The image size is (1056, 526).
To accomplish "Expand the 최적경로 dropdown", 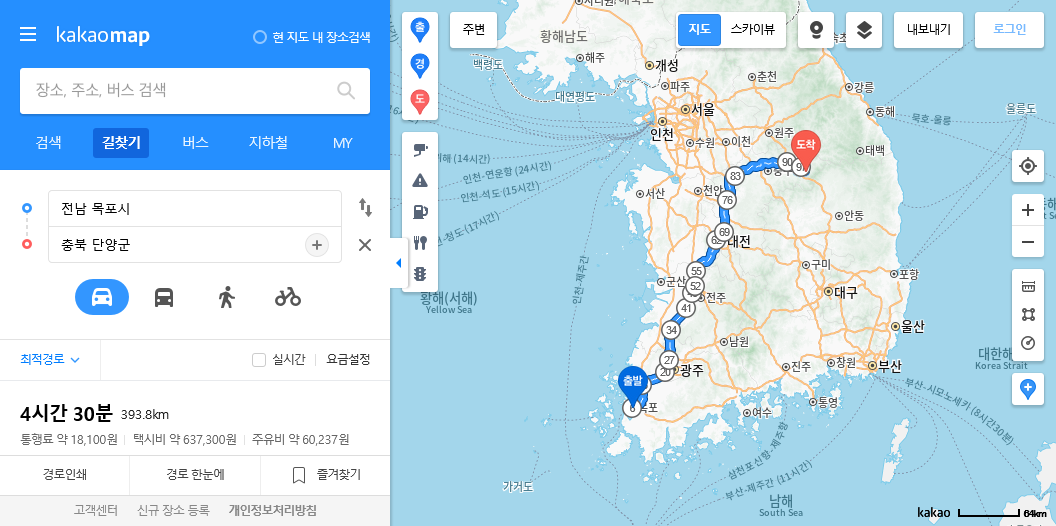I will click(x=51, y=360).
